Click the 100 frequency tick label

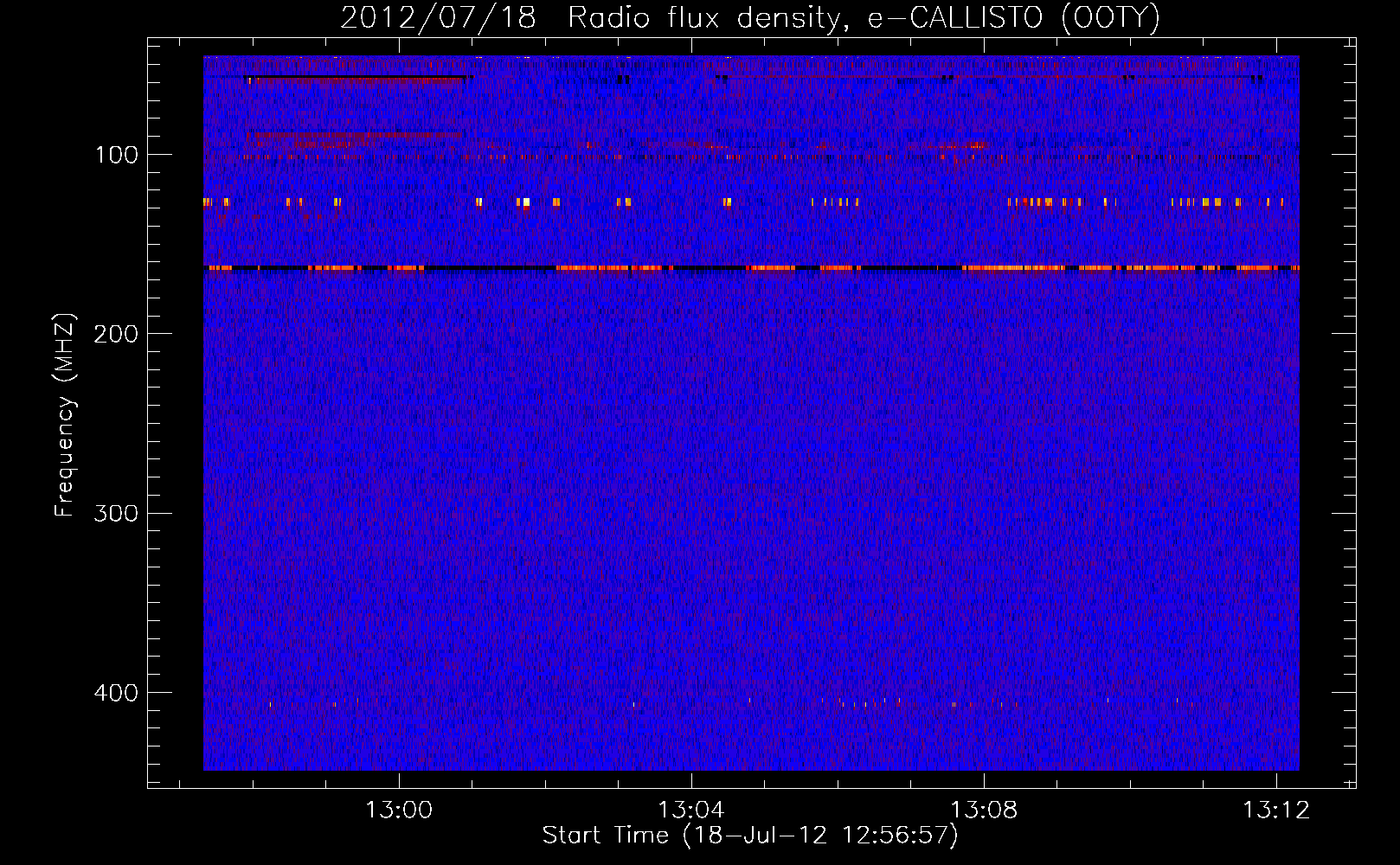point(117,155)
